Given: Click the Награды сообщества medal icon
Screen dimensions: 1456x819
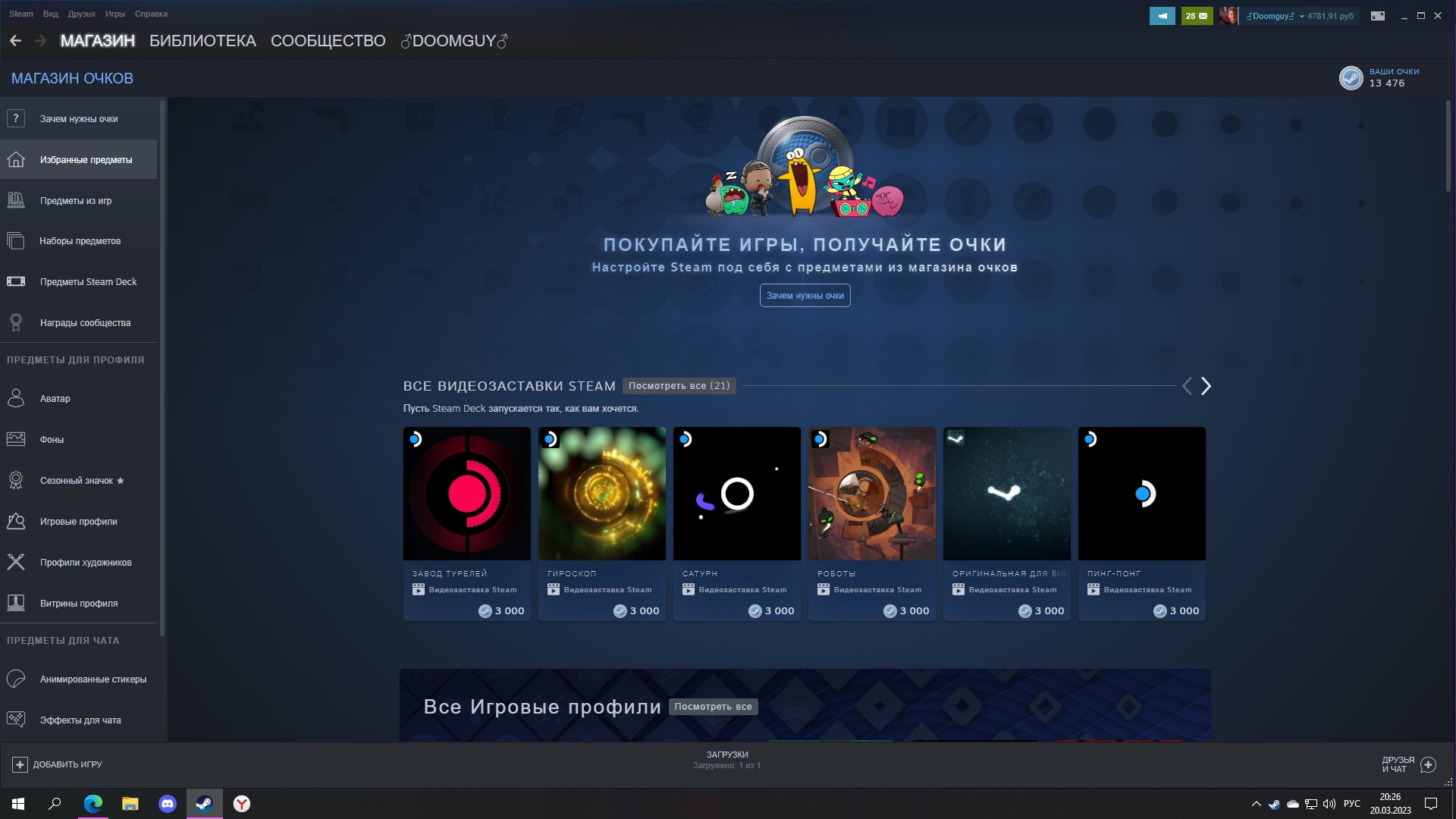Looking at the screenshot, I should click(16, 322).
